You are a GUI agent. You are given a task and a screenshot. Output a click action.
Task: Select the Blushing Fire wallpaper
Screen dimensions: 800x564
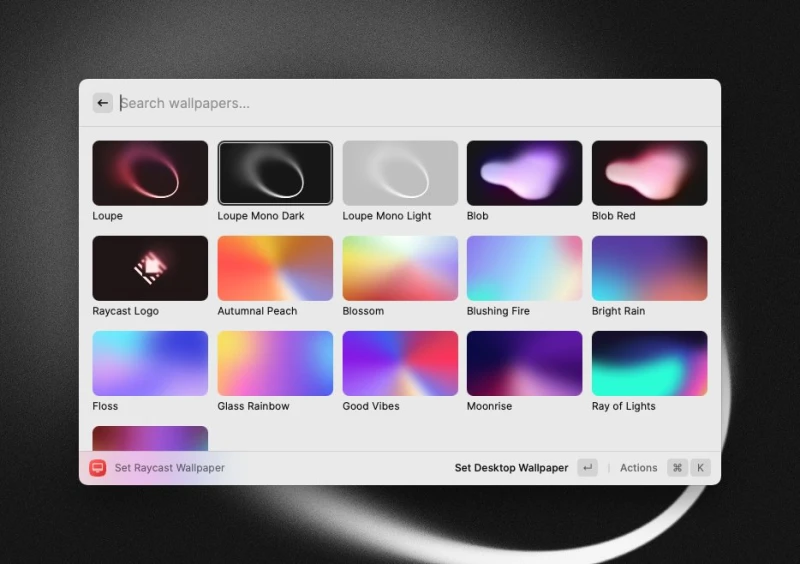click(x=524, y=268)
